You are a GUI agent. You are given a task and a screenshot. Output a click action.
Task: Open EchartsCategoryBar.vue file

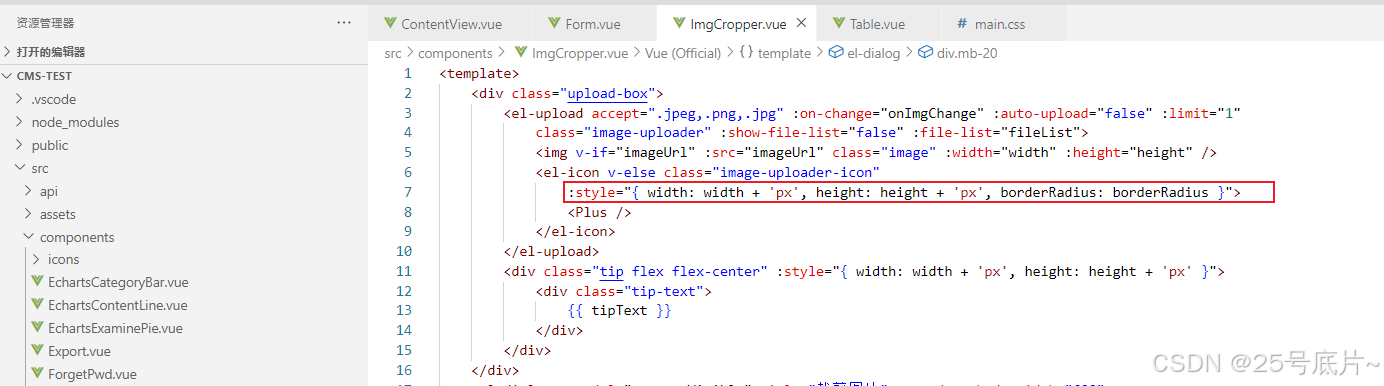tap(117, 282)
